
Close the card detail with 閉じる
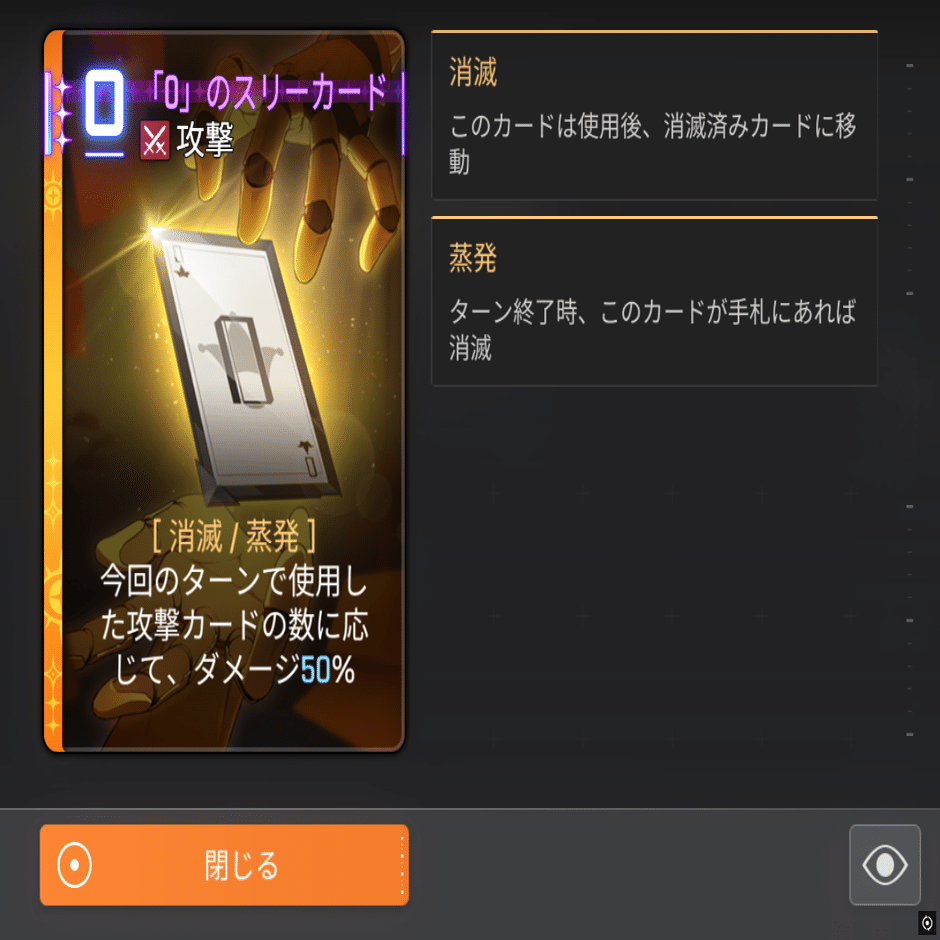point(224,864)
